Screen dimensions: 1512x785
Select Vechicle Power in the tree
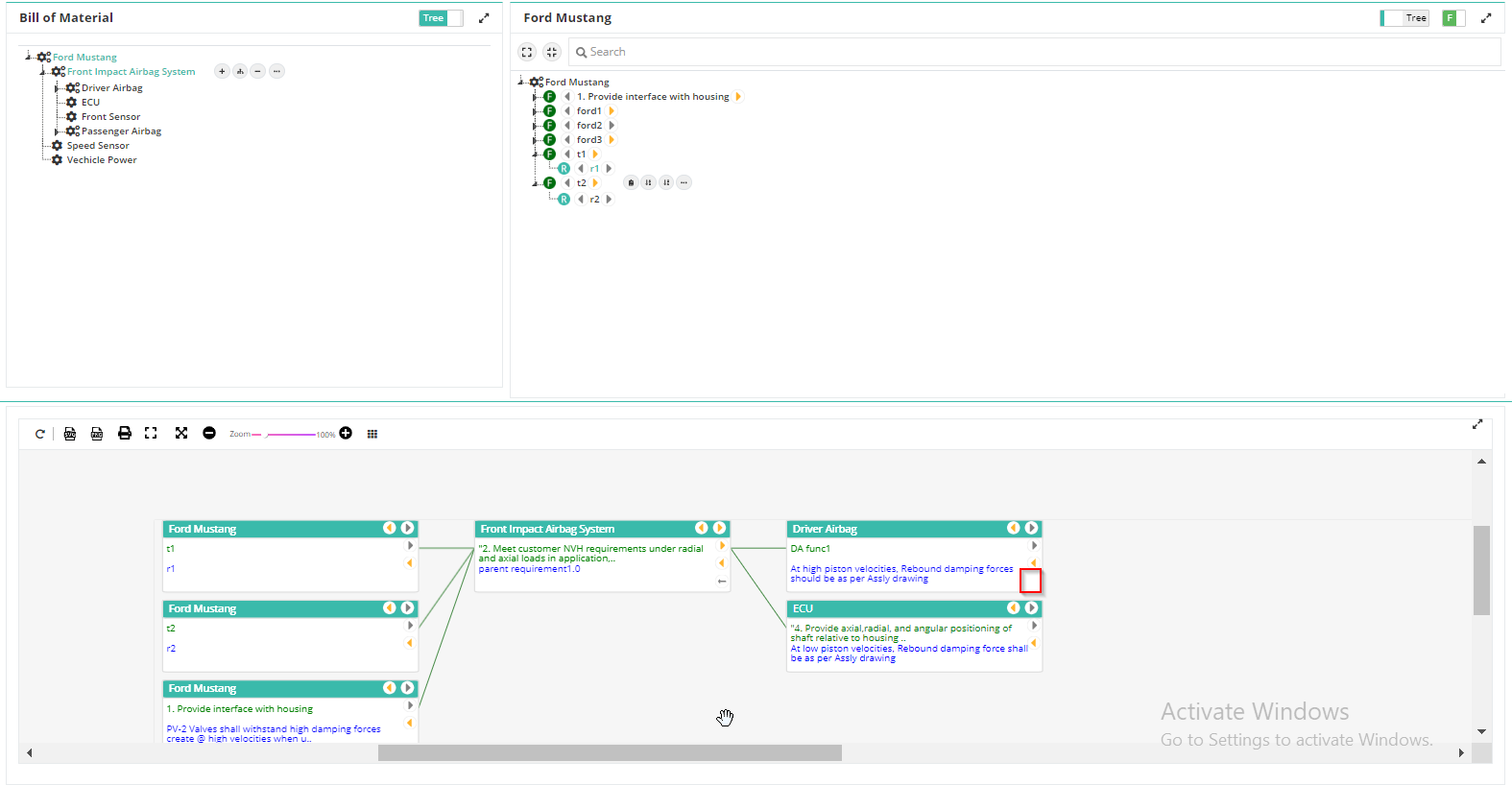pyautogui.click(x=102, y=160)
